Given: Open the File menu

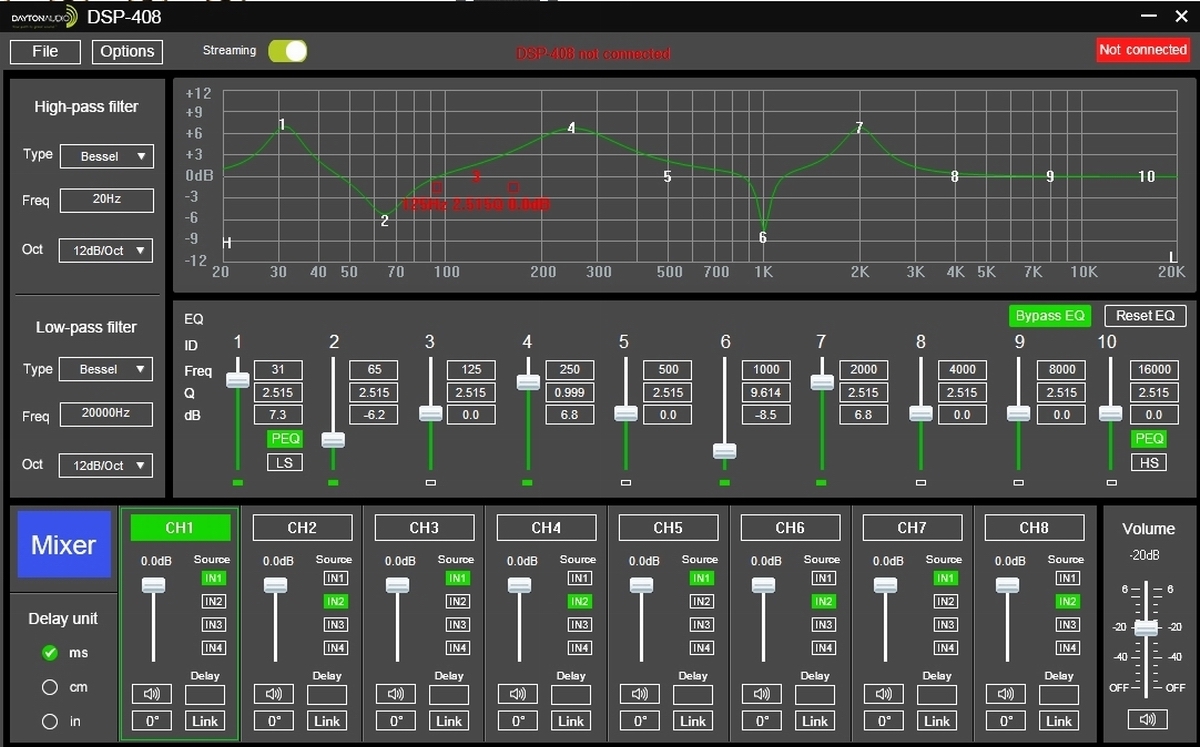Looking at the screenshot, I should [45, 51].
